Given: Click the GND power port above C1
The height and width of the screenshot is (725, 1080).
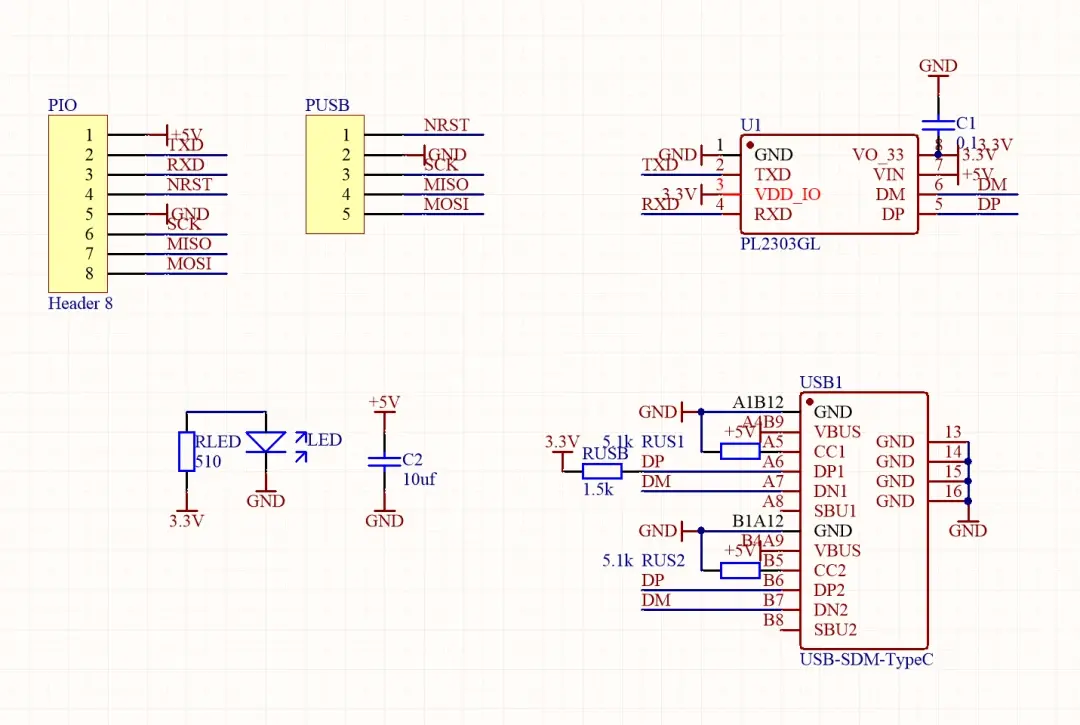Looking at the screenshot, I should click(x=938, y=66).
